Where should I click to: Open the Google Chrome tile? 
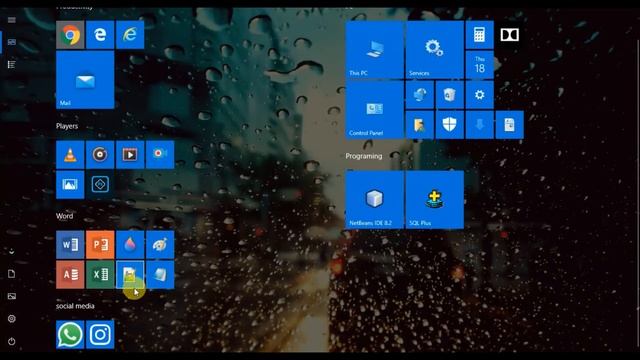(70, 35)
